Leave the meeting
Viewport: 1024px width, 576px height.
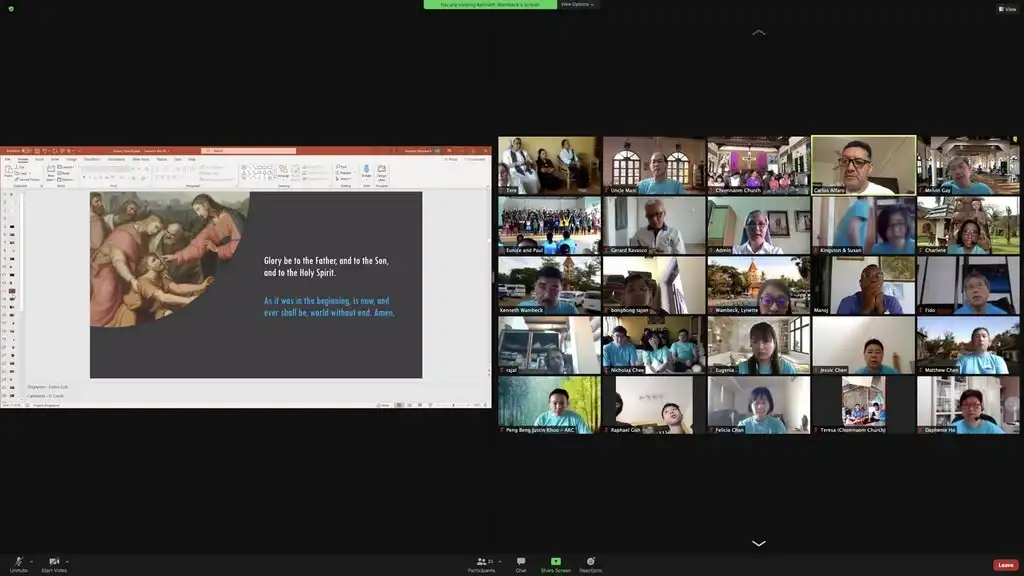click(1006, 565)
